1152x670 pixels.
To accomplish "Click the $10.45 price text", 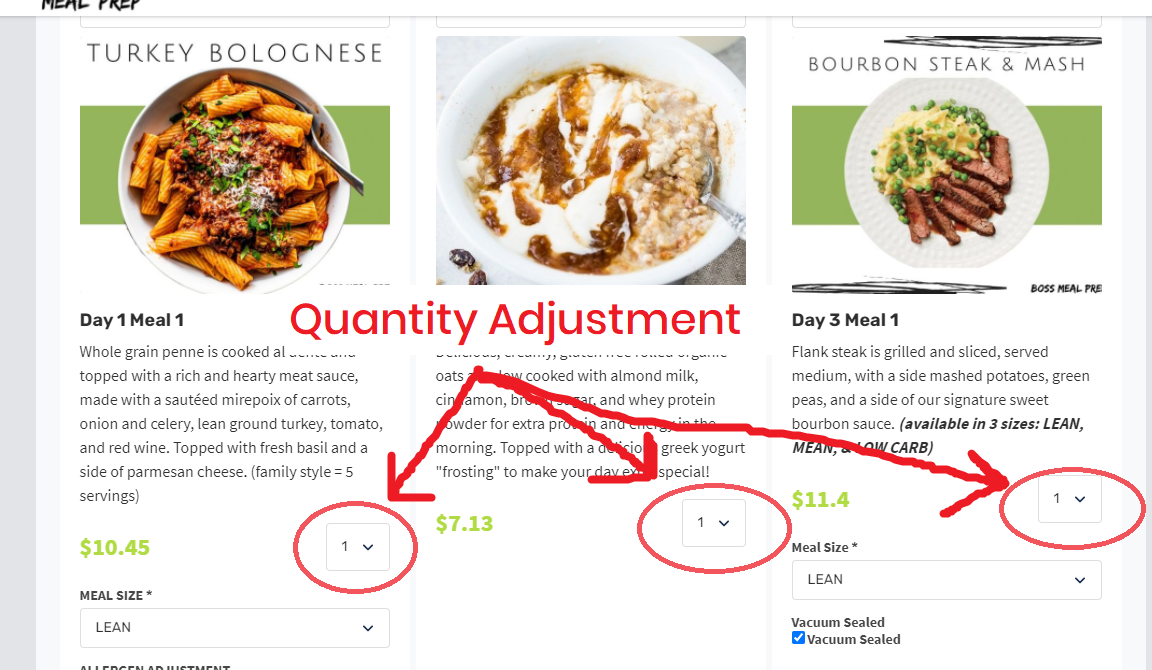I will coord(115,547).
